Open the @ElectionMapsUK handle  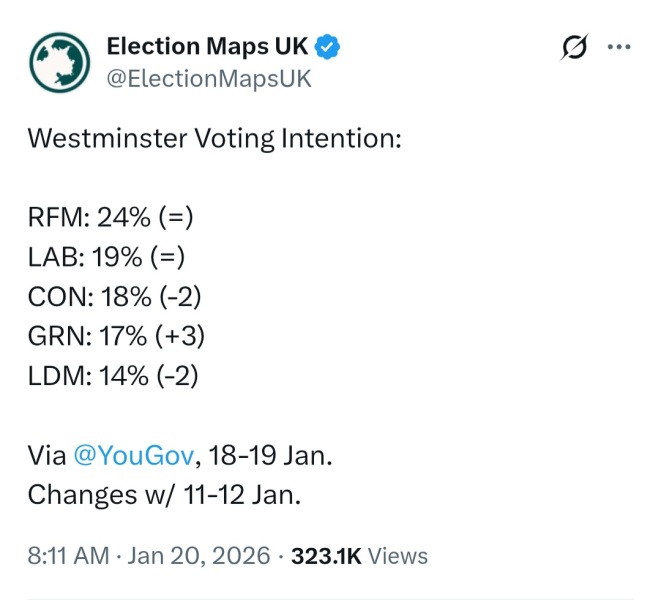coord(209,78)
